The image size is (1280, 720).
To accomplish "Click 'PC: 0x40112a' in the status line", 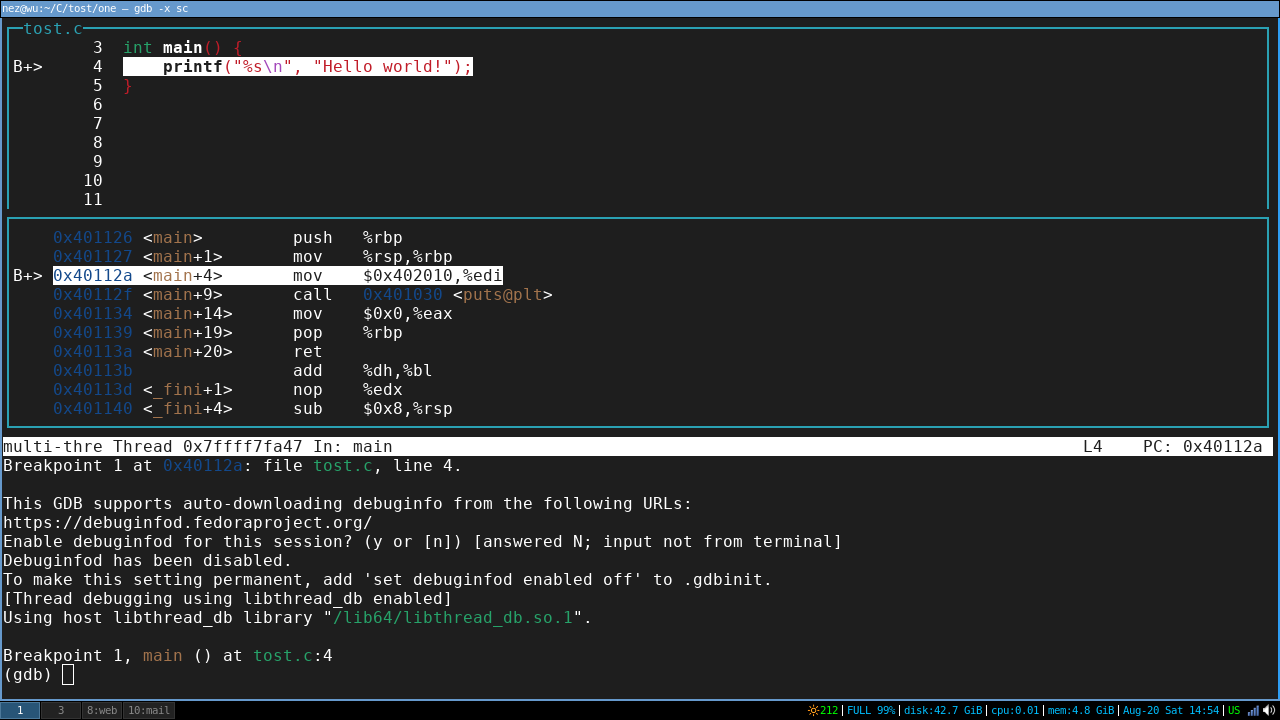I will 1203,447.
